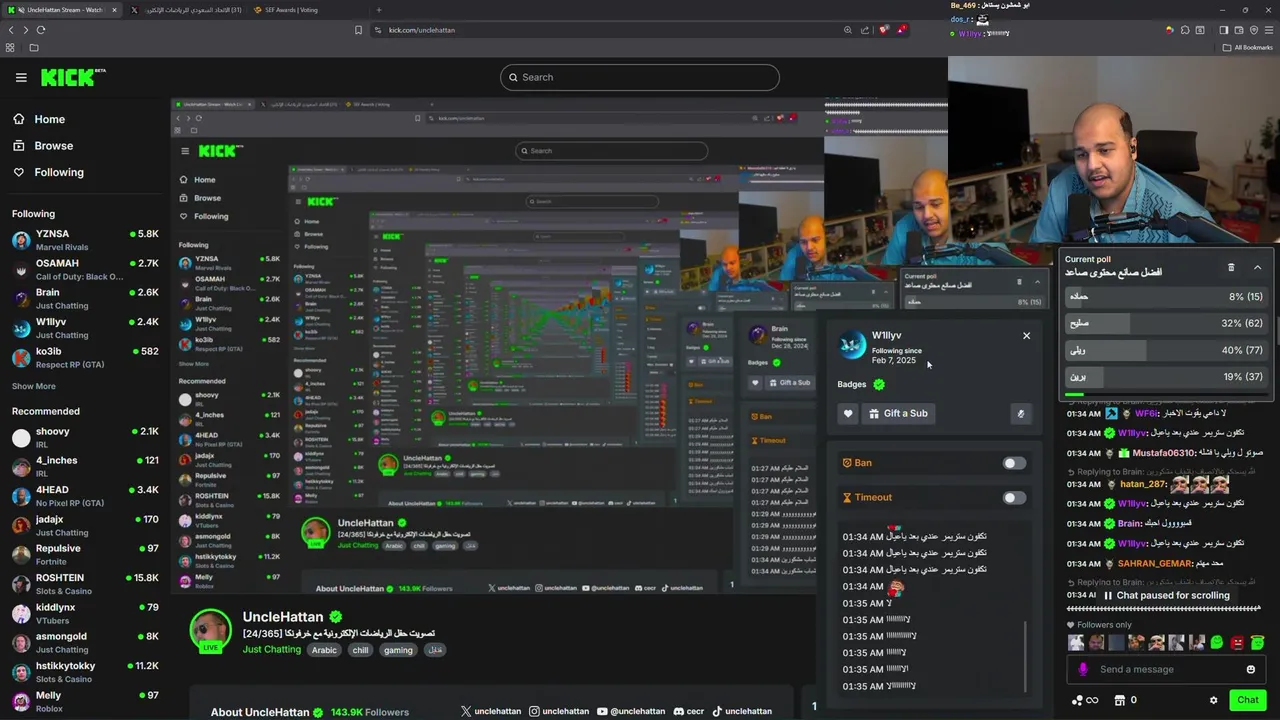This screenshot has height=720, width=1280.
Task: Open OSAMAH channel in Following list
Action: (x=85, y=269)
